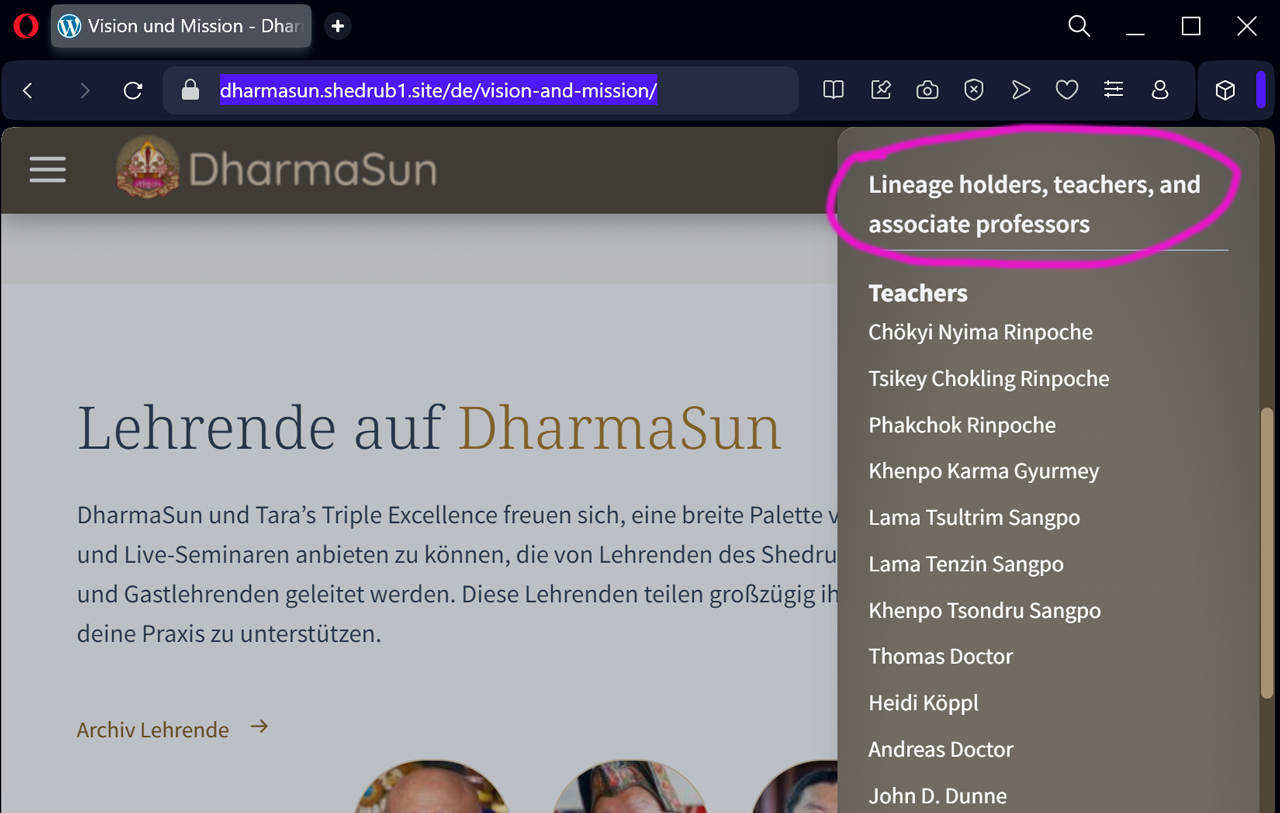
Task: Open the hamburger site menu
Action: click(x=48, y=169)
